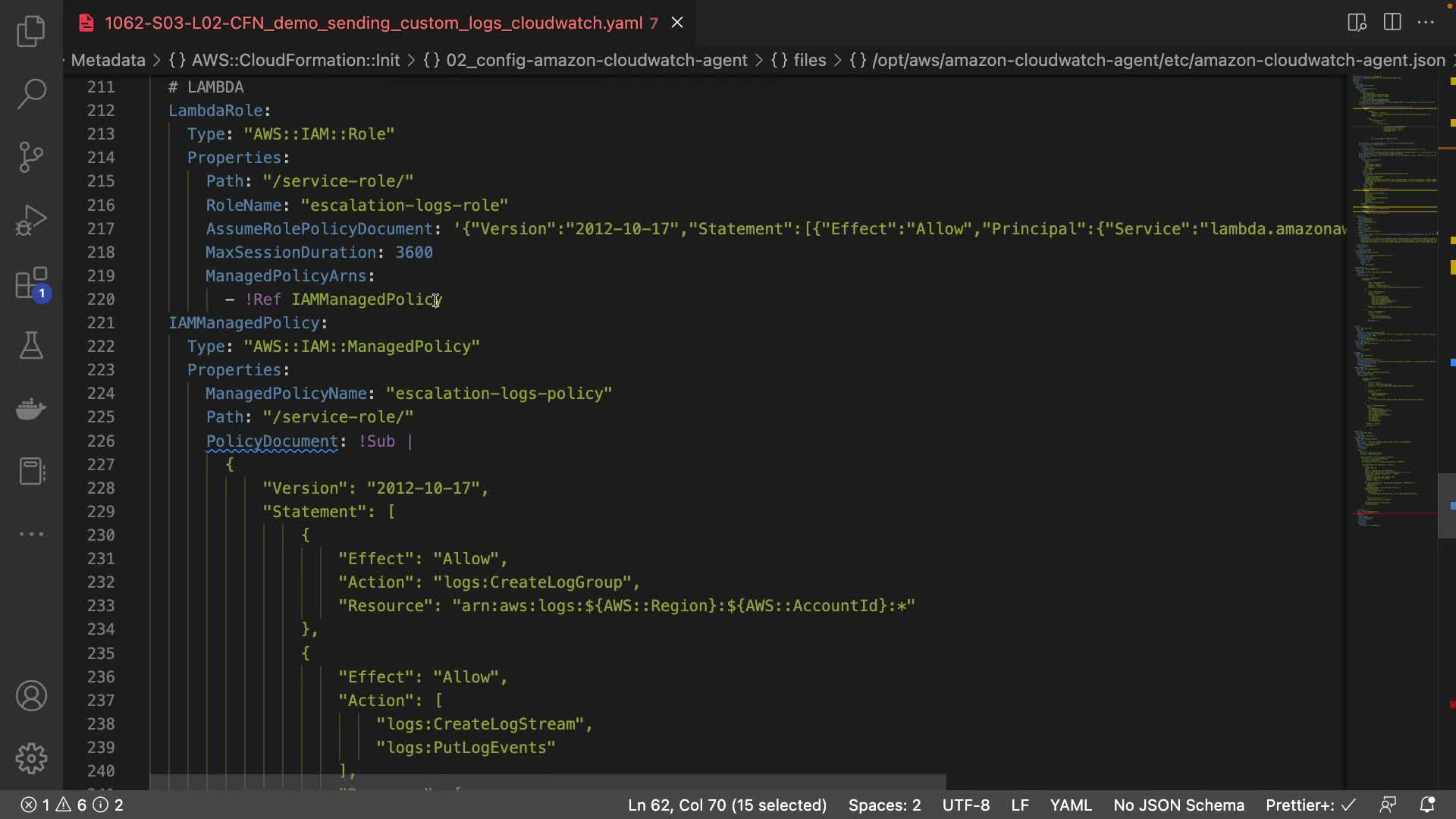Open the Explorer view in activity bar

point(31,31)
